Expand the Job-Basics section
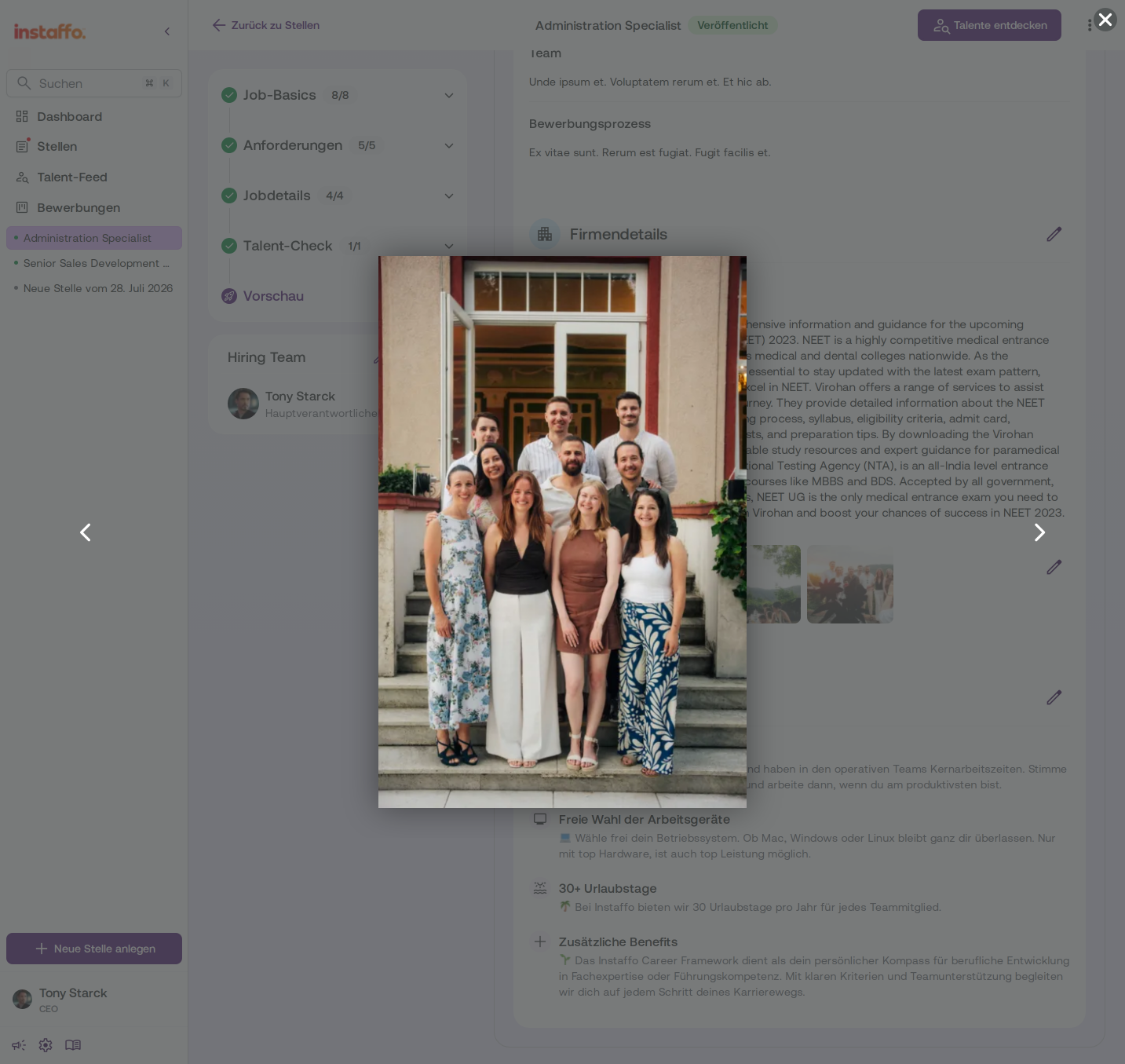This screenshot has width=1125, height=1064. click(449, 95)
